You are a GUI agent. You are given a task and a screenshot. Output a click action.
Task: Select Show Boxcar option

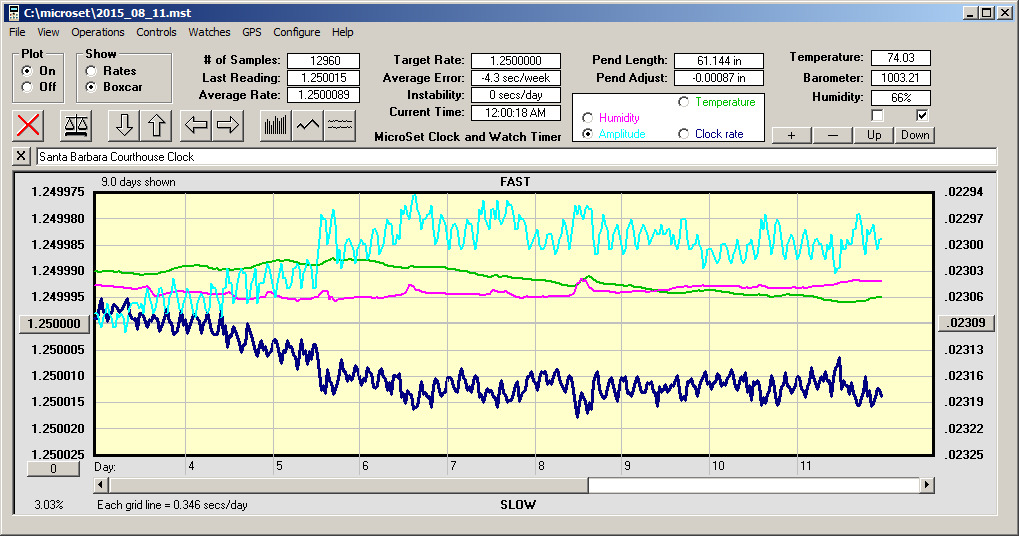pyautogui.click(x=91, y=86)
